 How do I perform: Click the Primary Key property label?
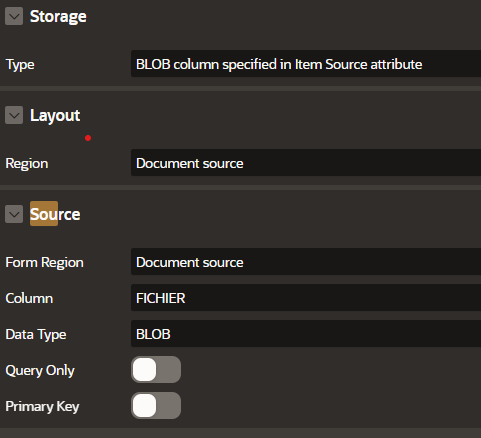pos(42,407)
